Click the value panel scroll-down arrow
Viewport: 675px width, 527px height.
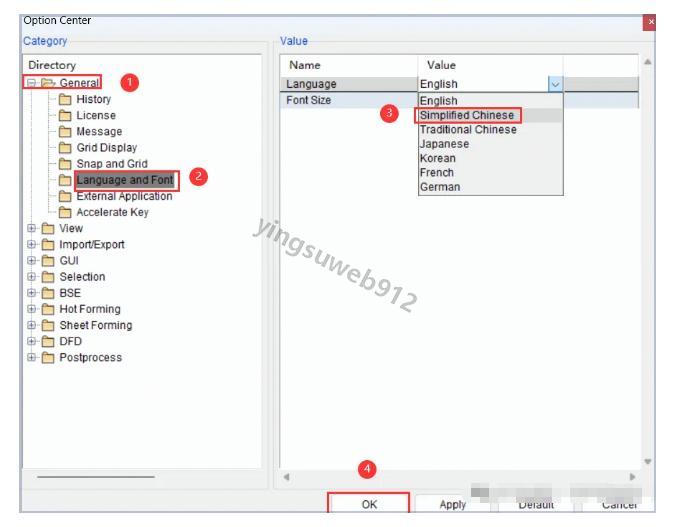click(x=647, y=462)
